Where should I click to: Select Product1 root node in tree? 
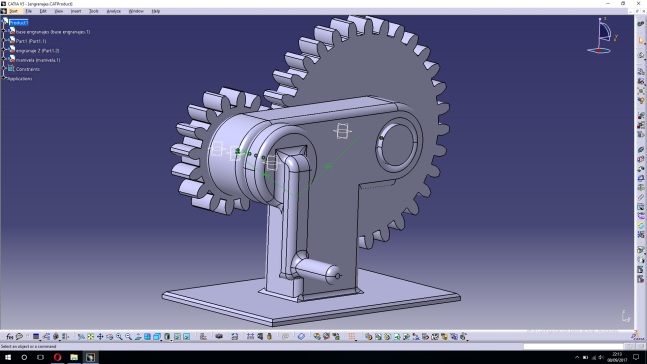click(x=19, y=22)
